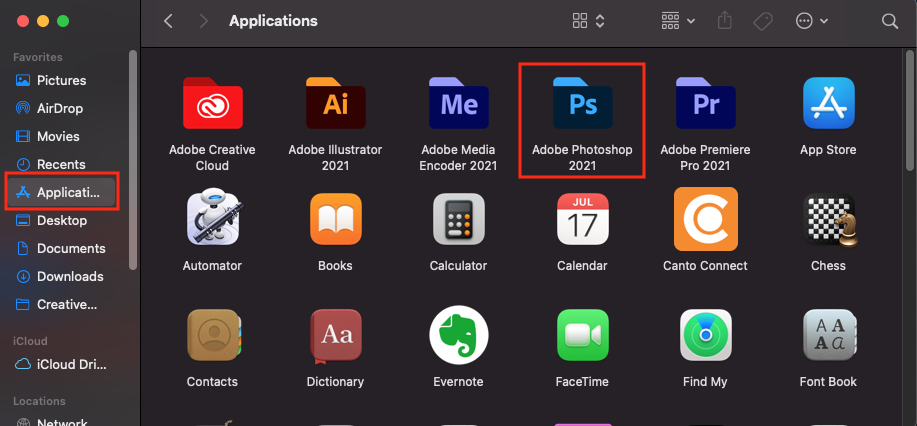This screenshot has height=426, width=917.
Task: Click the "Adobe Creative Cloud" label text
Action: (x=212, y=158)
